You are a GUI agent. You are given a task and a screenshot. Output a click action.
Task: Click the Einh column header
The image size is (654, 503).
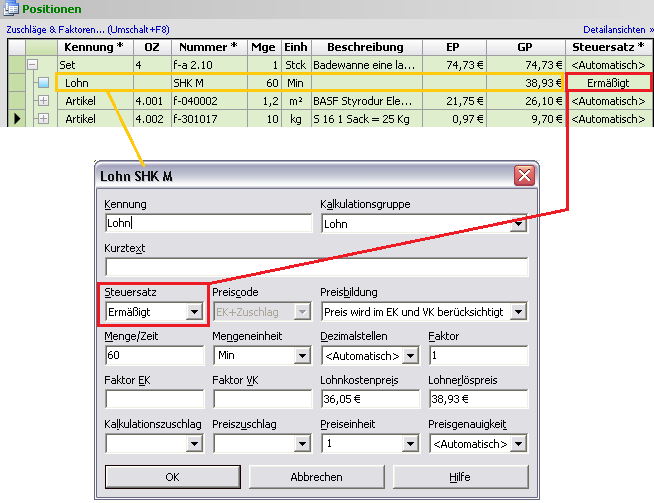coord(296,47)
